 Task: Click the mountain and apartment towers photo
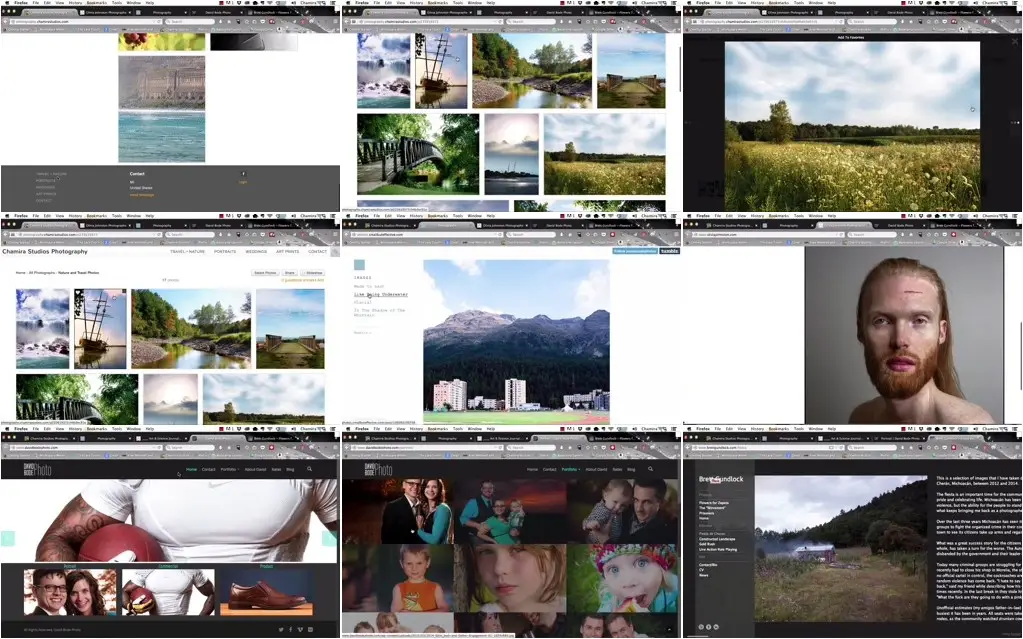coord(517,341)
